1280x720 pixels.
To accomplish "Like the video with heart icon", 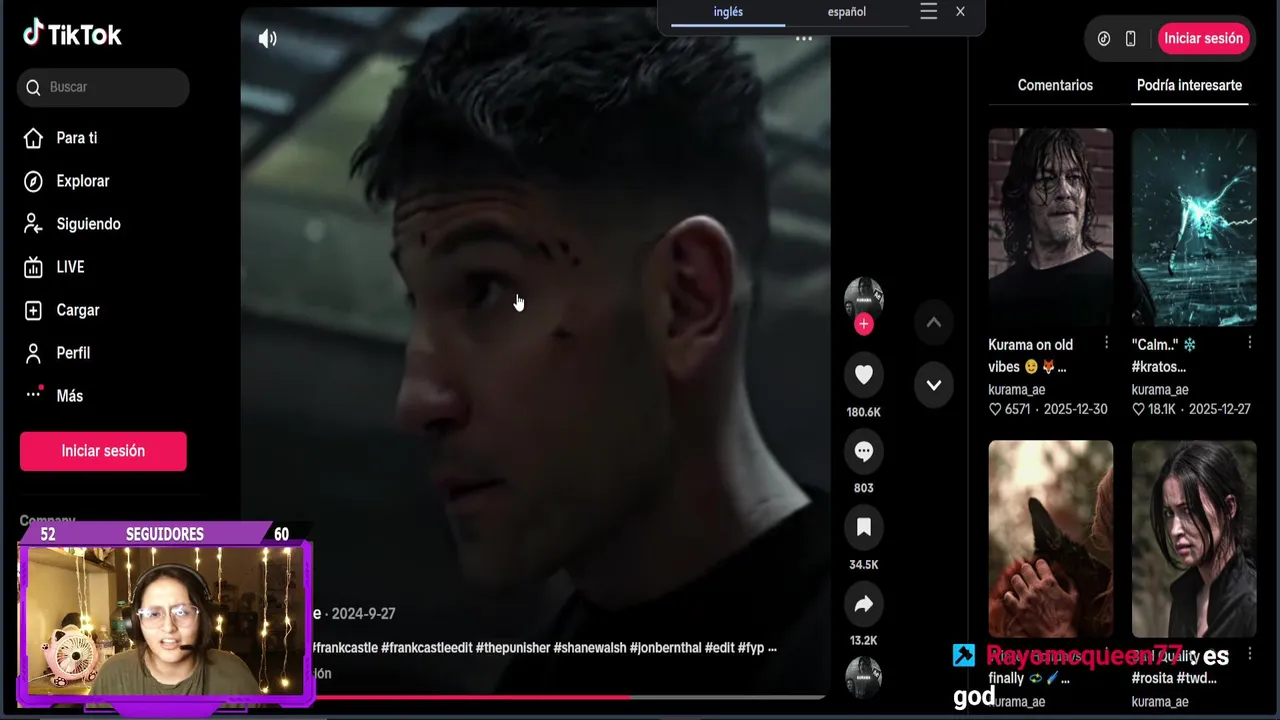I will [x=864, y=375].
